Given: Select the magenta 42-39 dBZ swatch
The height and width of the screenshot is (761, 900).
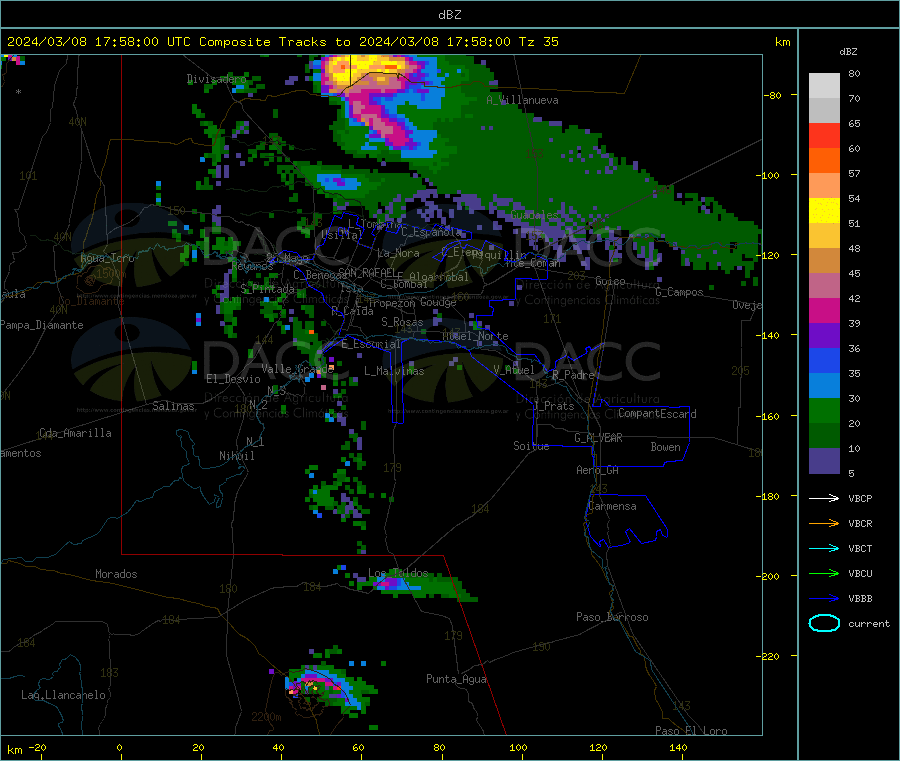Looking at the screenshot, I should point(824,310).
